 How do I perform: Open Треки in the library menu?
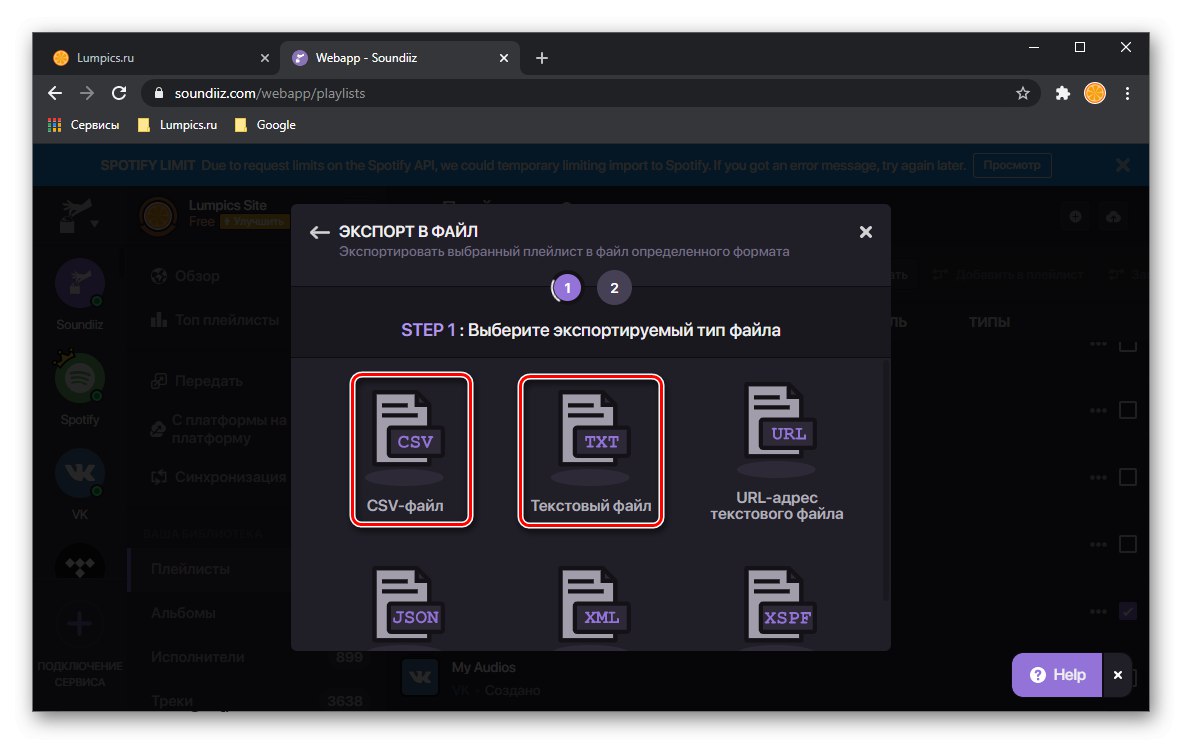172,700
